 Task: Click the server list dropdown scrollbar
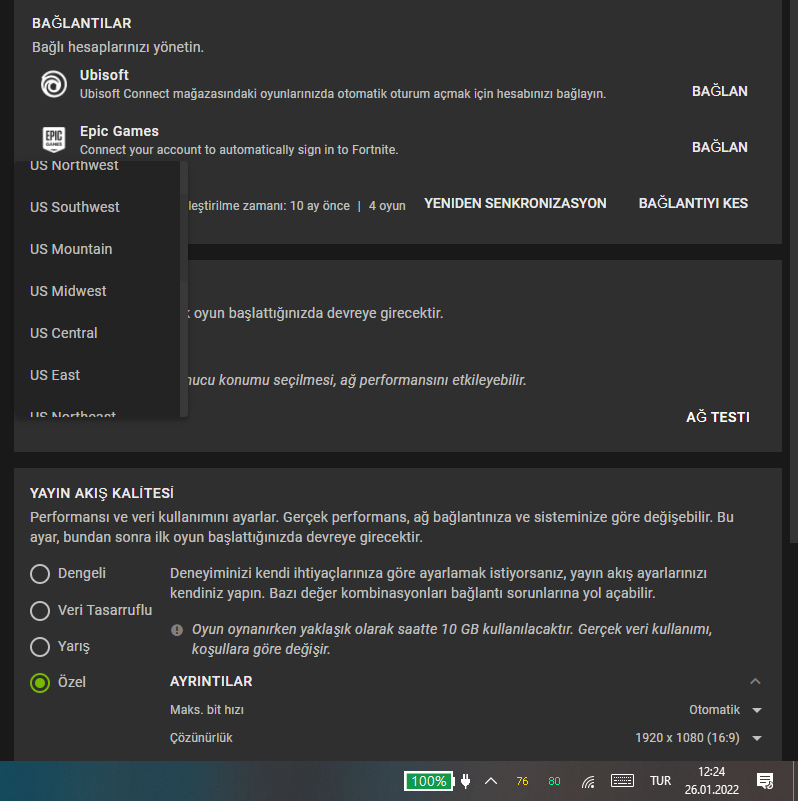click(x=184, y=289)
